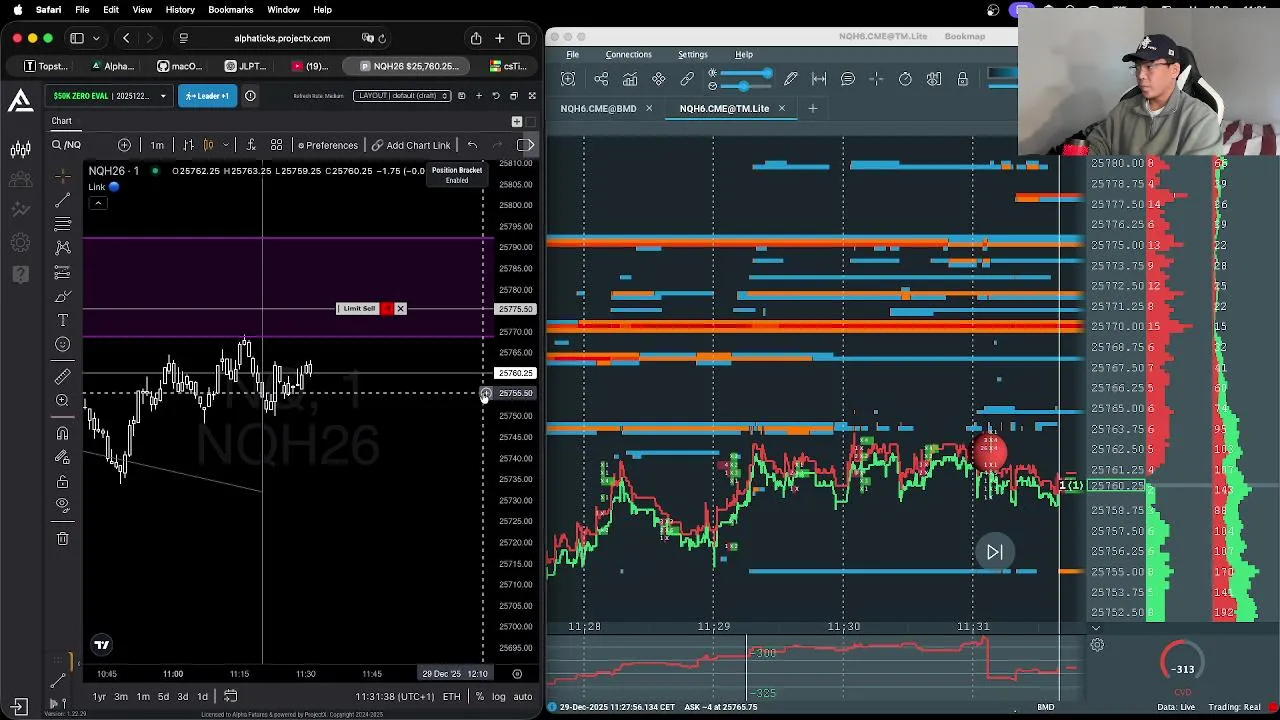Open the 1m interval selector
Image resolution: width=1280 pixels, height=720 pixels.
tap(157, 145)
